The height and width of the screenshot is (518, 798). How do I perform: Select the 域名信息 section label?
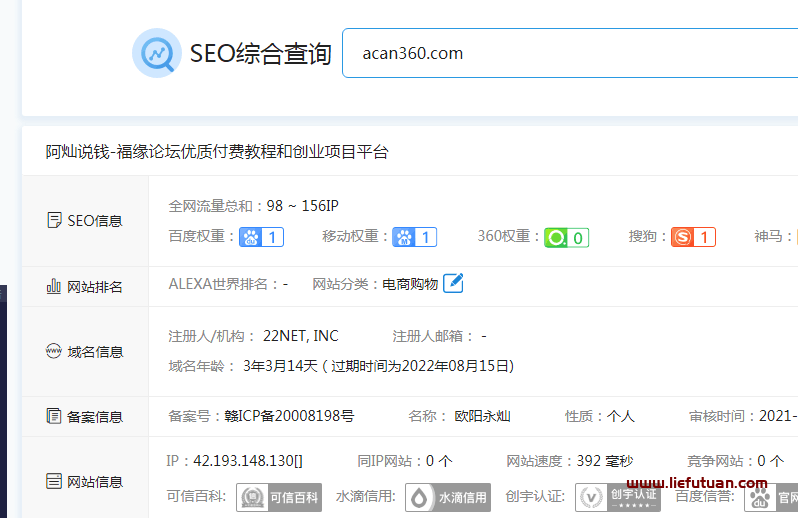point(95,352)
